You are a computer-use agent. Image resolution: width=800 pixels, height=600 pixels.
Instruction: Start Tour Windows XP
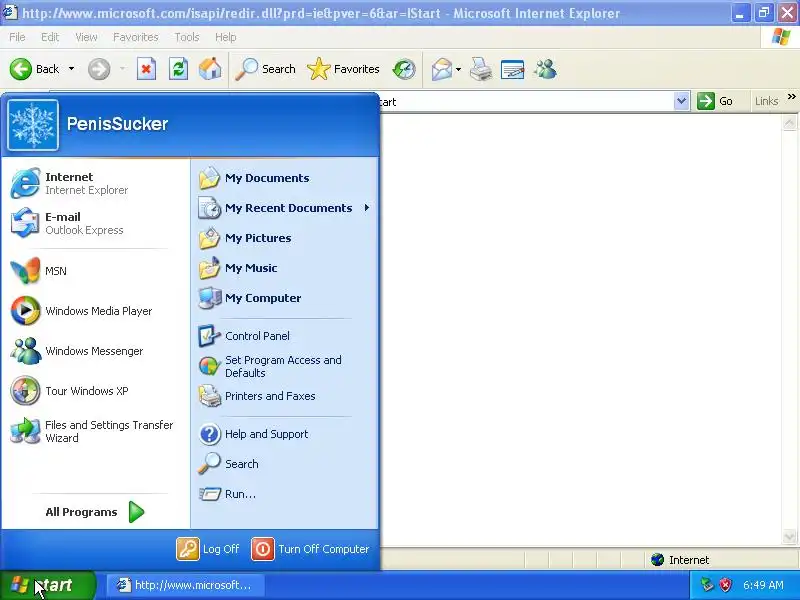click(95, 391)
